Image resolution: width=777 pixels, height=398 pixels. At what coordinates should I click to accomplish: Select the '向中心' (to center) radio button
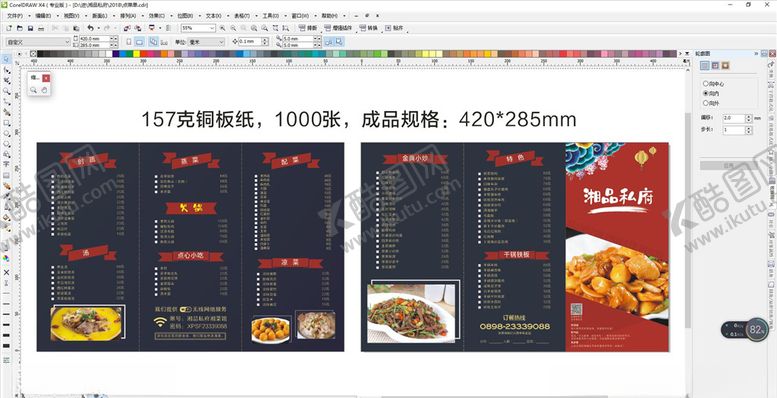(705, 84)
